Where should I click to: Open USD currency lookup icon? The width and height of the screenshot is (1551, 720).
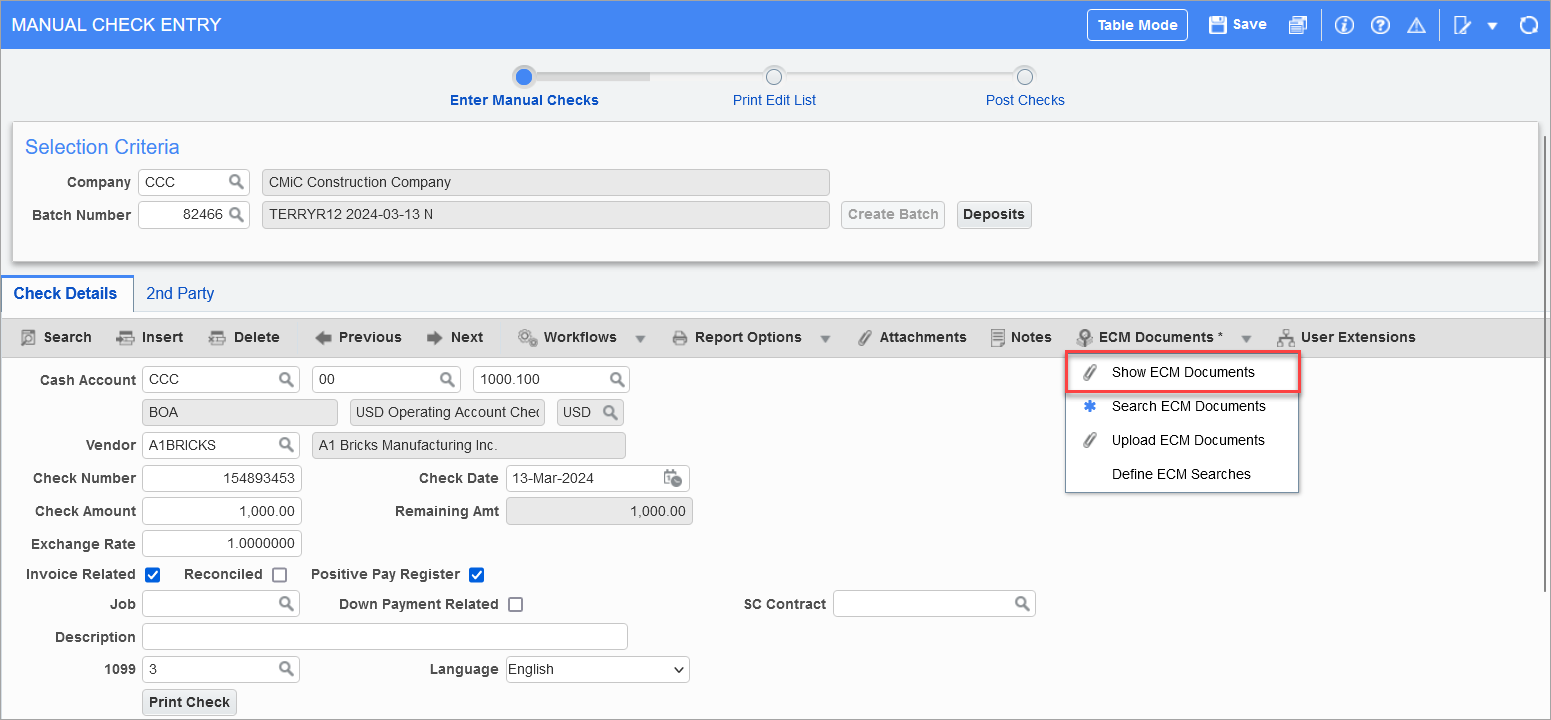(x=608, y=412)
